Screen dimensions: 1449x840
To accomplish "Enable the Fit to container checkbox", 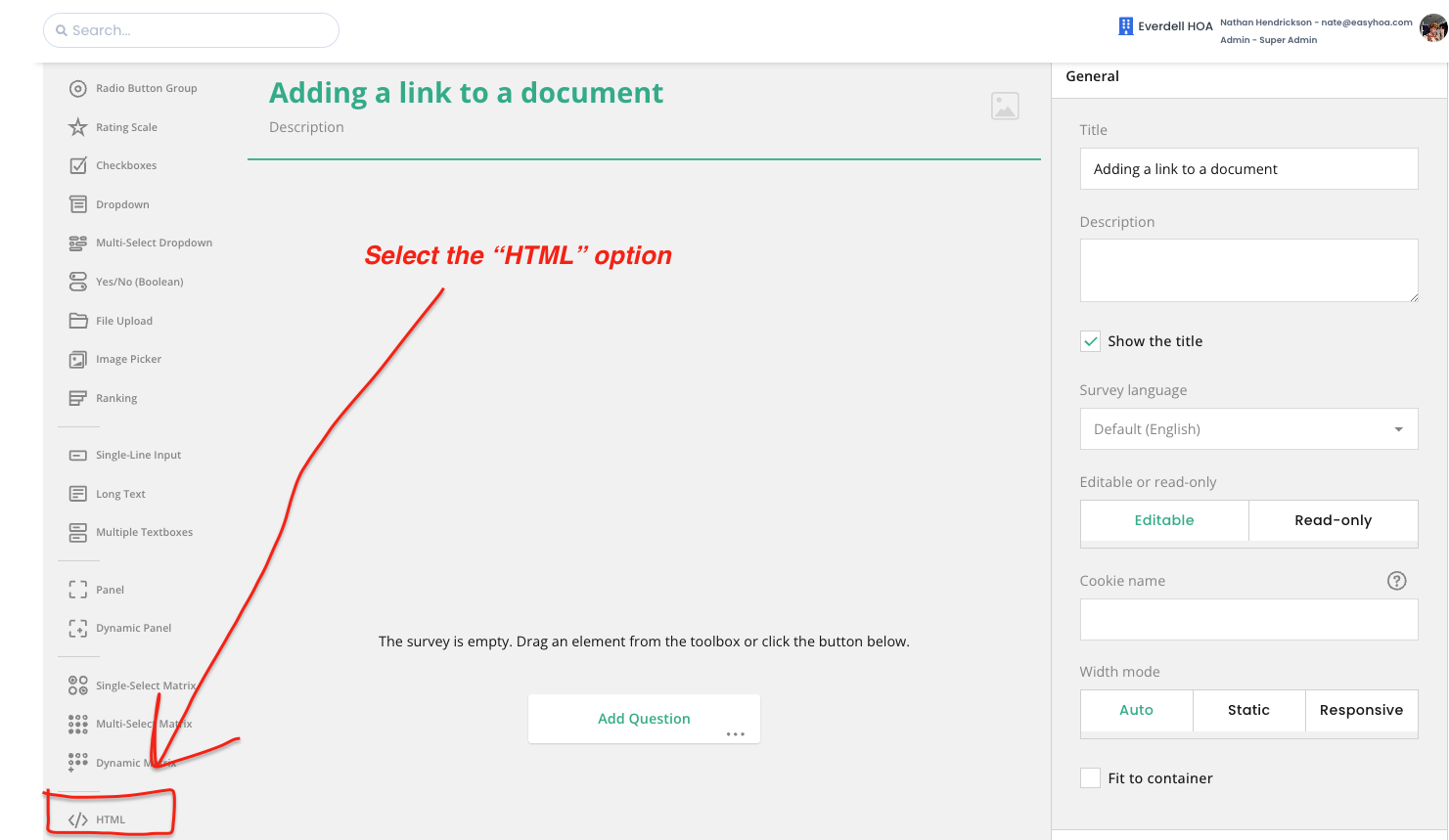I will click(x=1090, y=778).
